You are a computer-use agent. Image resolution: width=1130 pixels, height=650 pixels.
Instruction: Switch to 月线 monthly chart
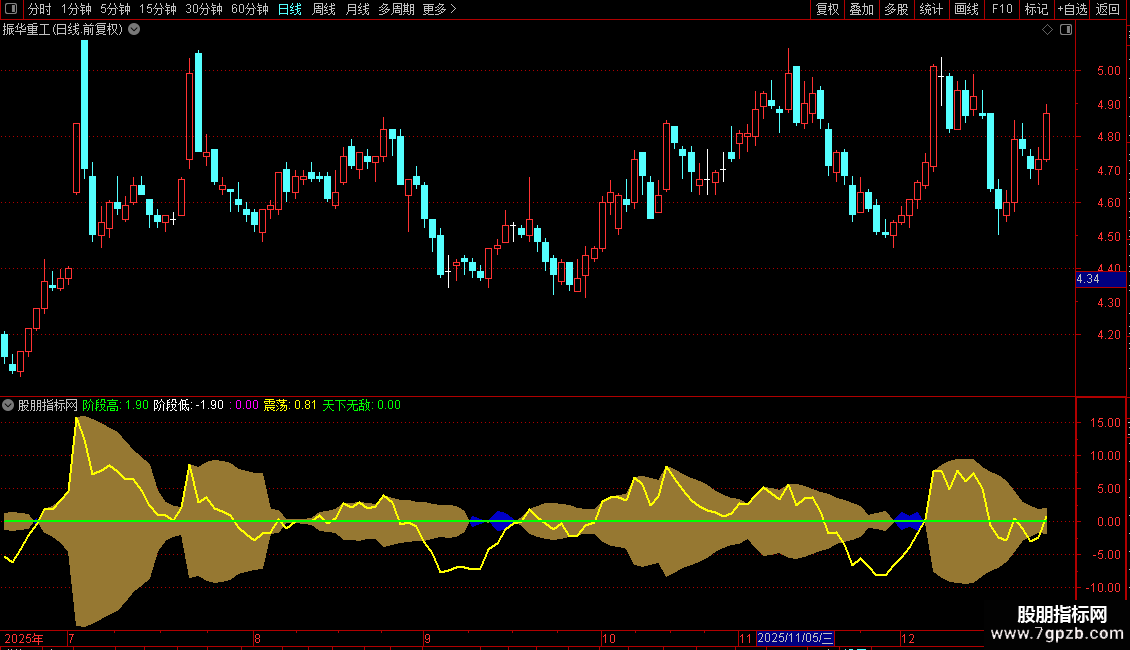357,9
